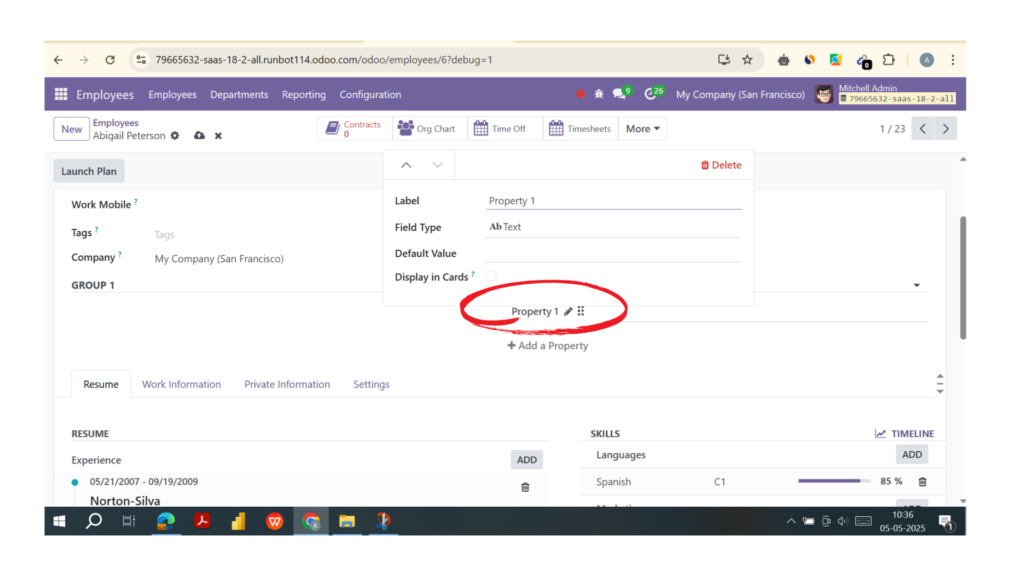This screenshot has width=1024, height=576.
Task: Open the More actions dropdown
Action: pyautogui.click(x=642, y=128)
